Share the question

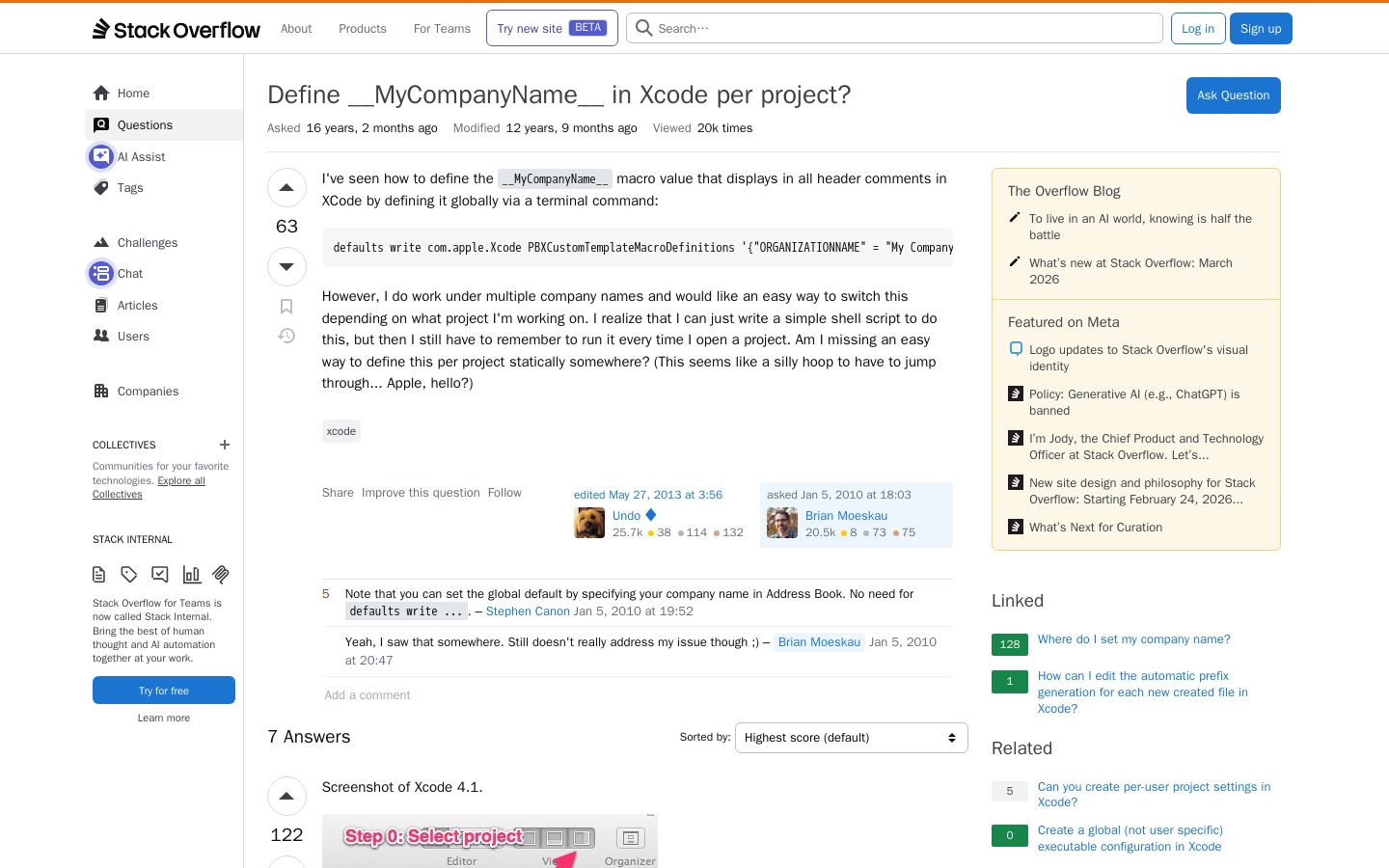[x=338, y=493]
